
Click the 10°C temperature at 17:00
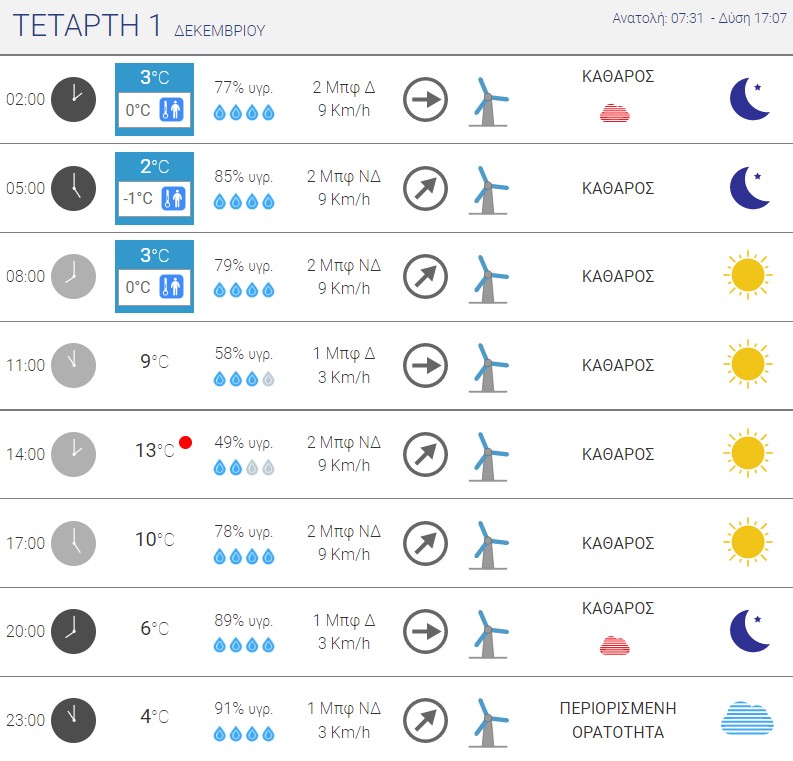154,540
